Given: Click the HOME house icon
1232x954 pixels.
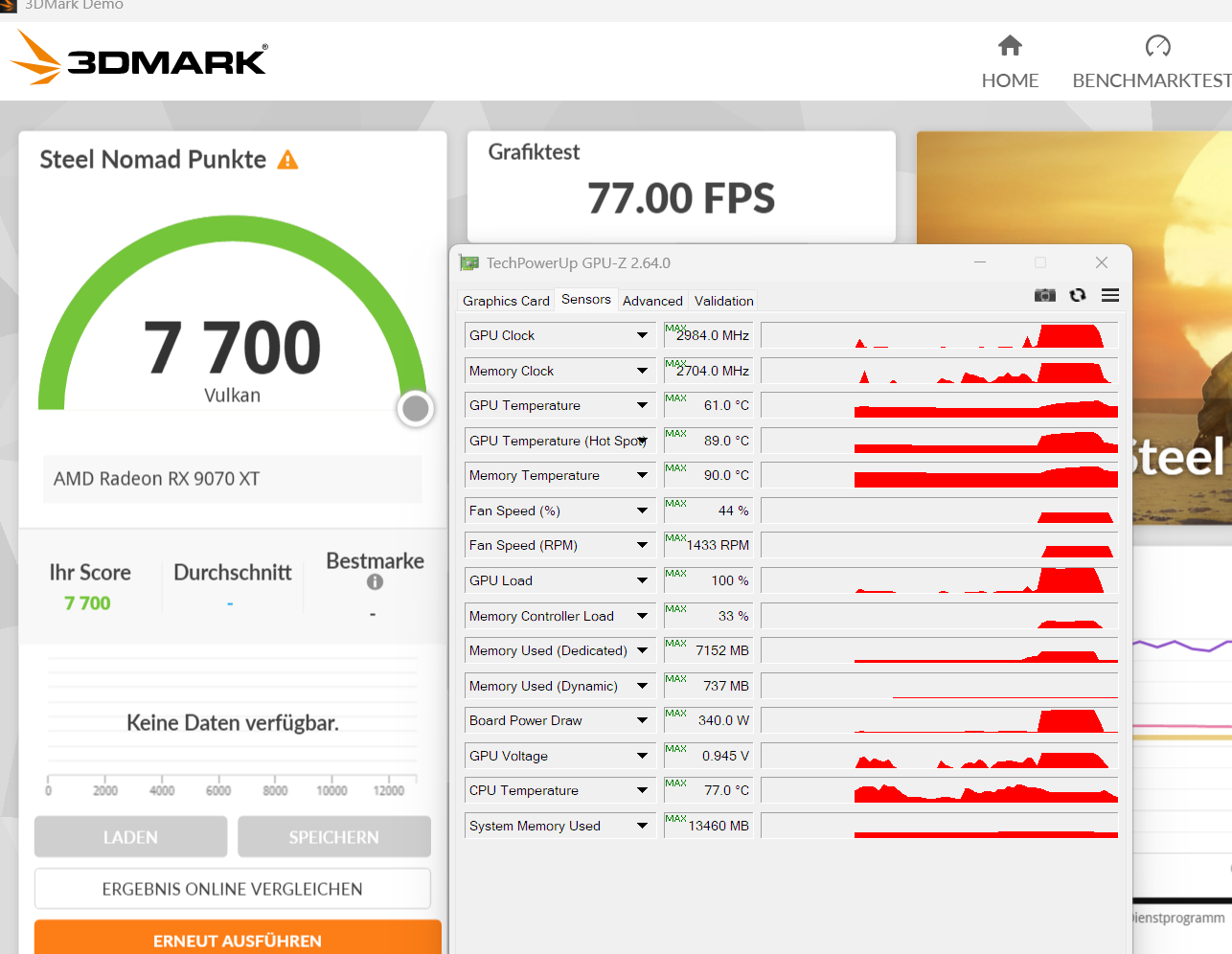Looking at the screenshot, I should click(x=1010, y=45).
